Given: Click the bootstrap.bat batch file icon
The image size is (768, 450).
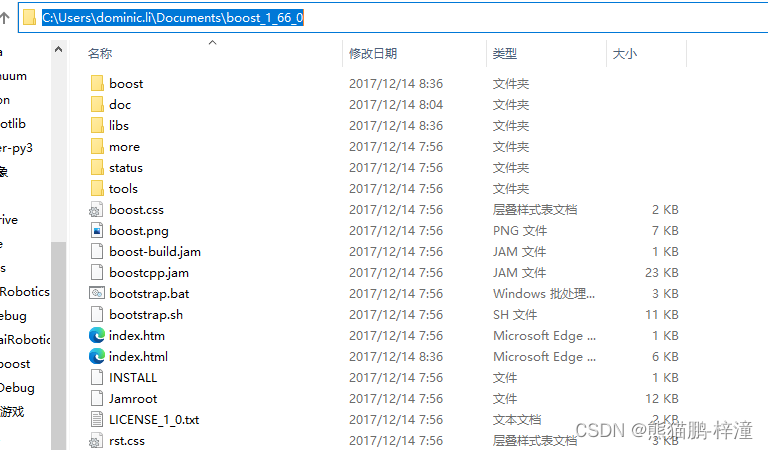Looking at the screenshot, I should coord(96,293).
